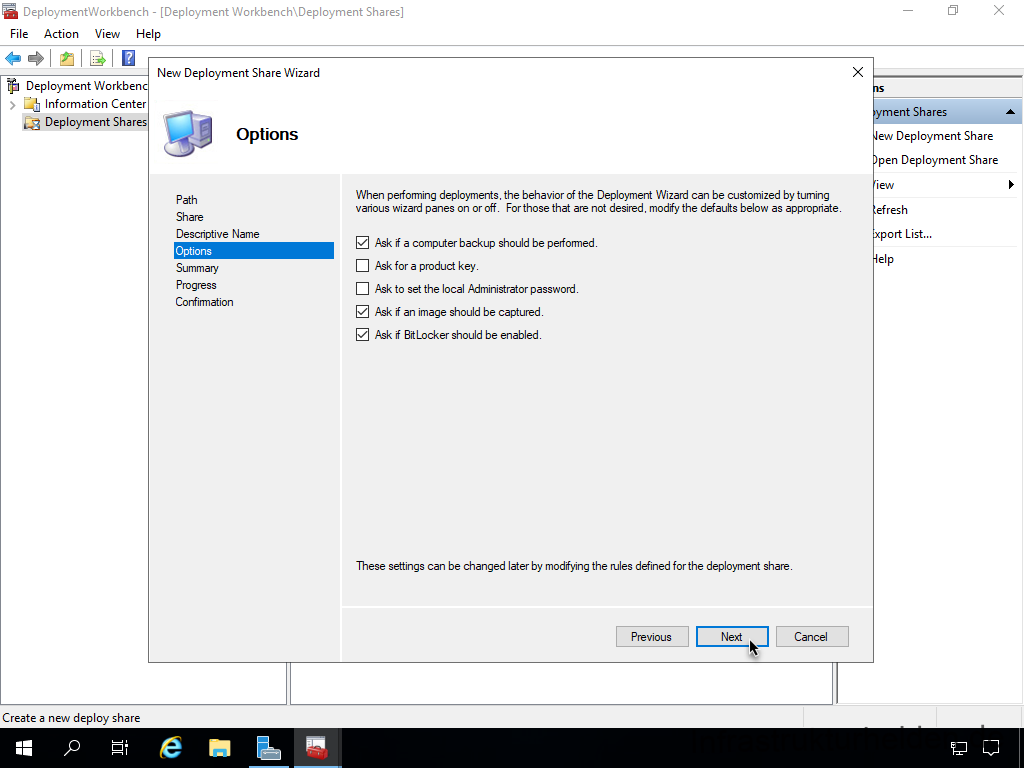Select the Descriptive Name wizard step
Image resolution: width=1024 pixels, height=768 pixels.
click(x=217, y=234)
